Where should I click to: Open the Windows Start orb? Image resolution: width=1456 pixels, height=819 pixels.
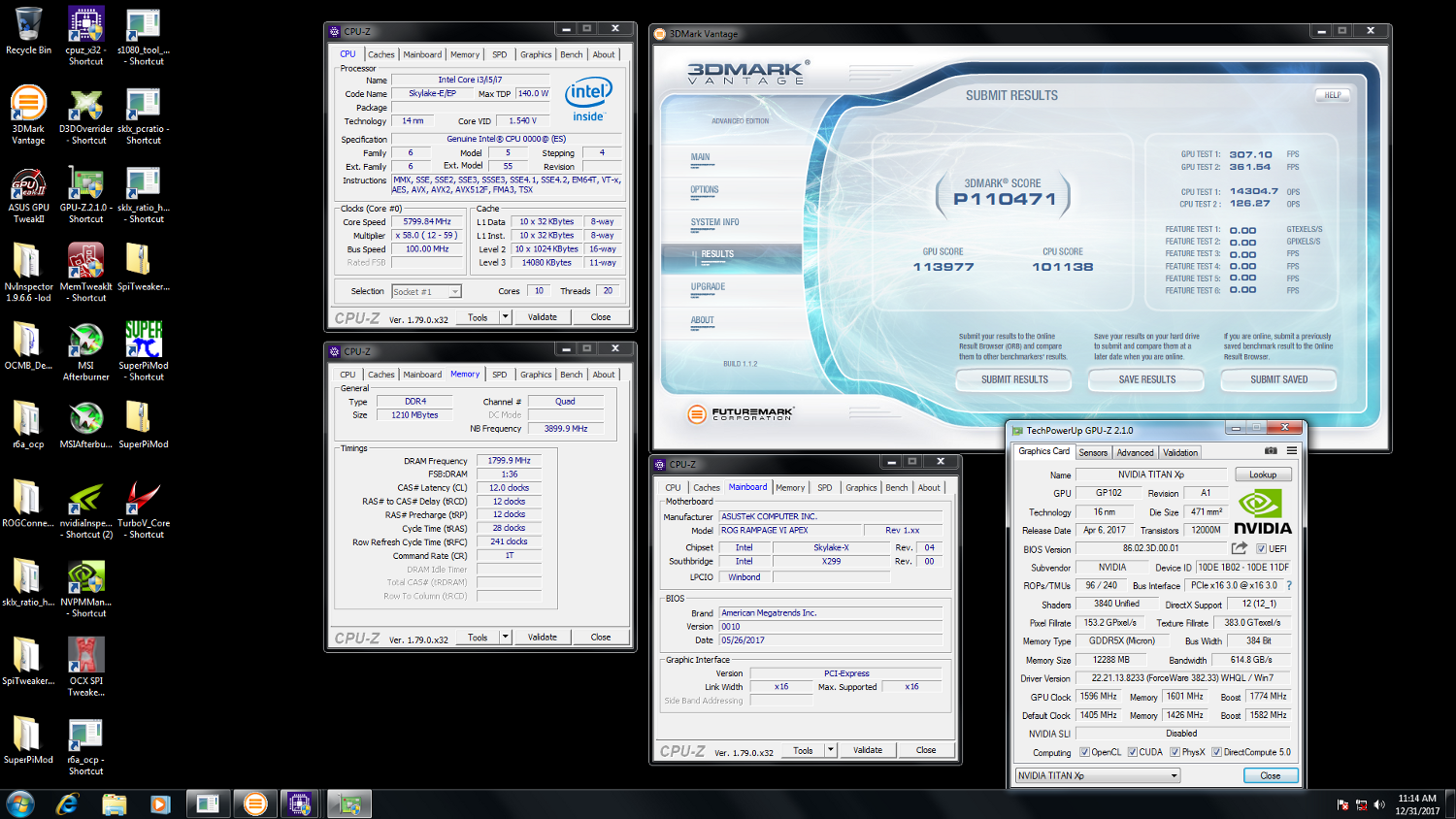[x=20, y=803]
